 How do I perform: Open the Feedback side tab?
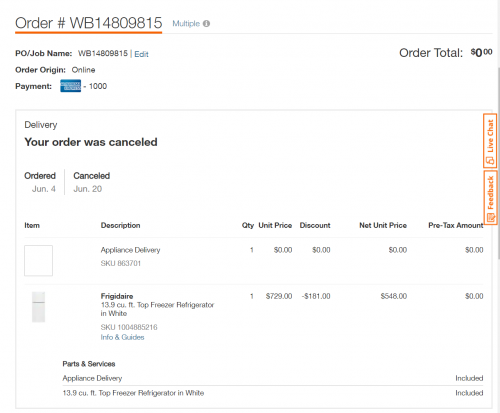click(490, 198)
